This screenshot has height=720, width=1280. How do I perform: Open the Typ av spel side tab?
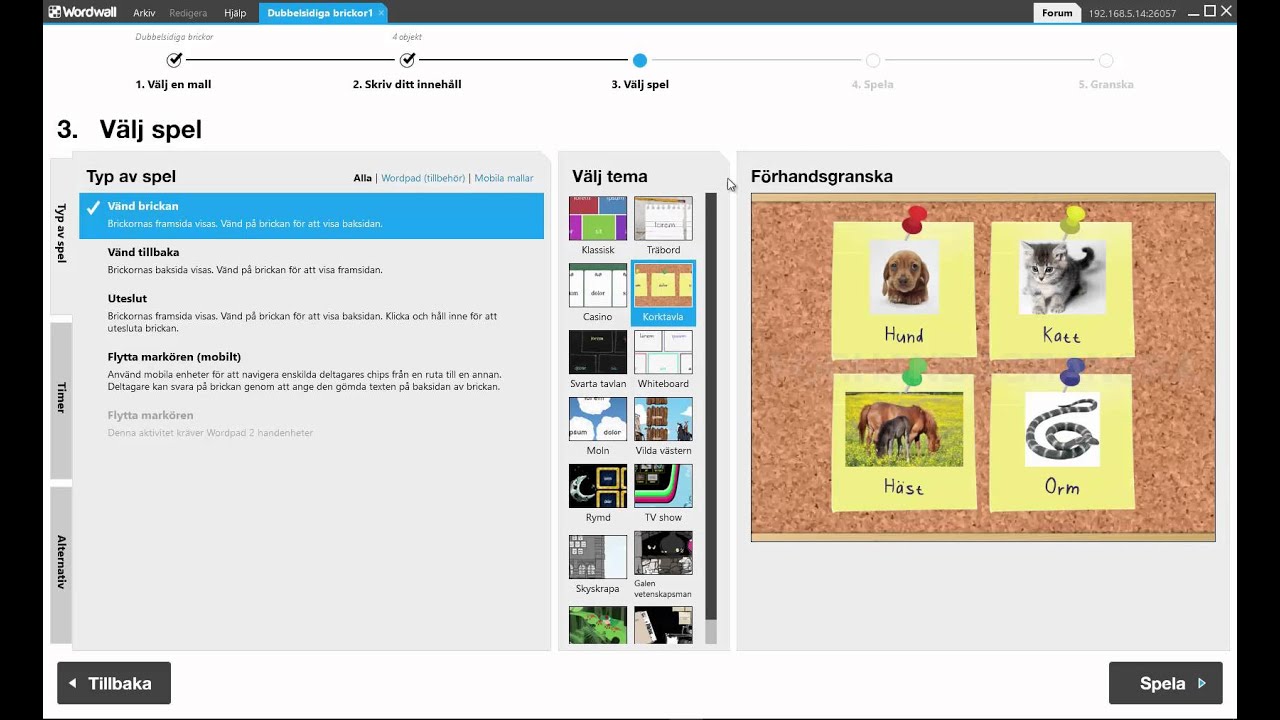pos(61,234)
